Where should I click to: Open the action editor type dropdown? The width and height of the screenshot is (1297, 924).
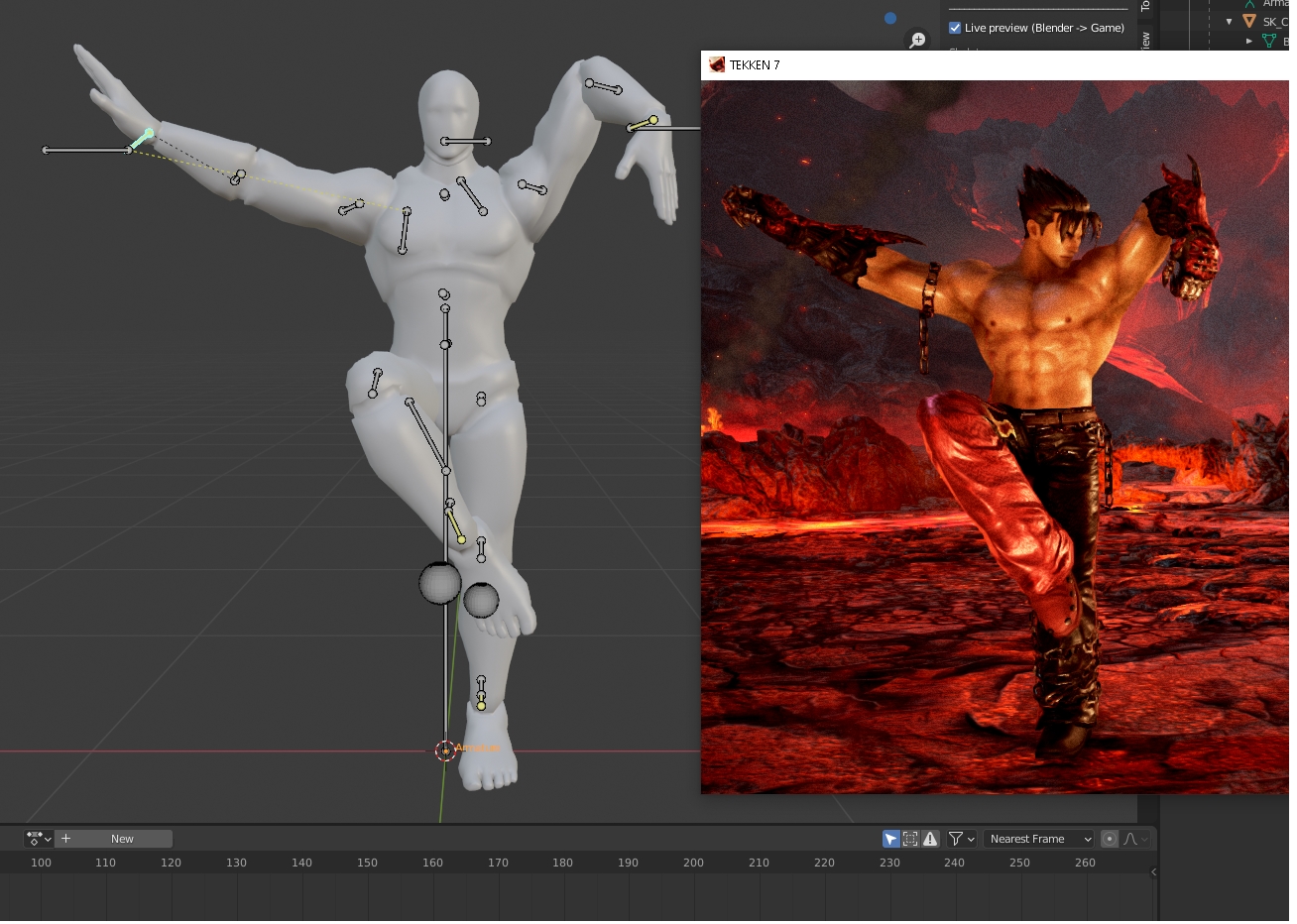pos(39,839)
